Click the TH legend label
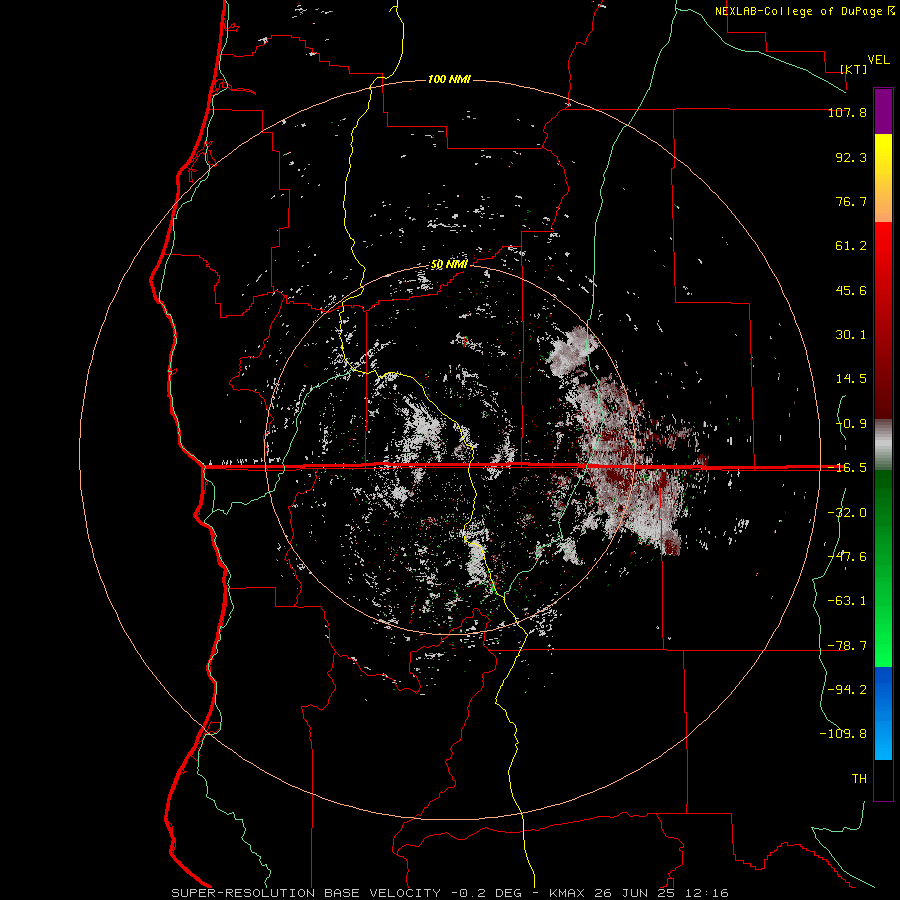 pos(859,779)
